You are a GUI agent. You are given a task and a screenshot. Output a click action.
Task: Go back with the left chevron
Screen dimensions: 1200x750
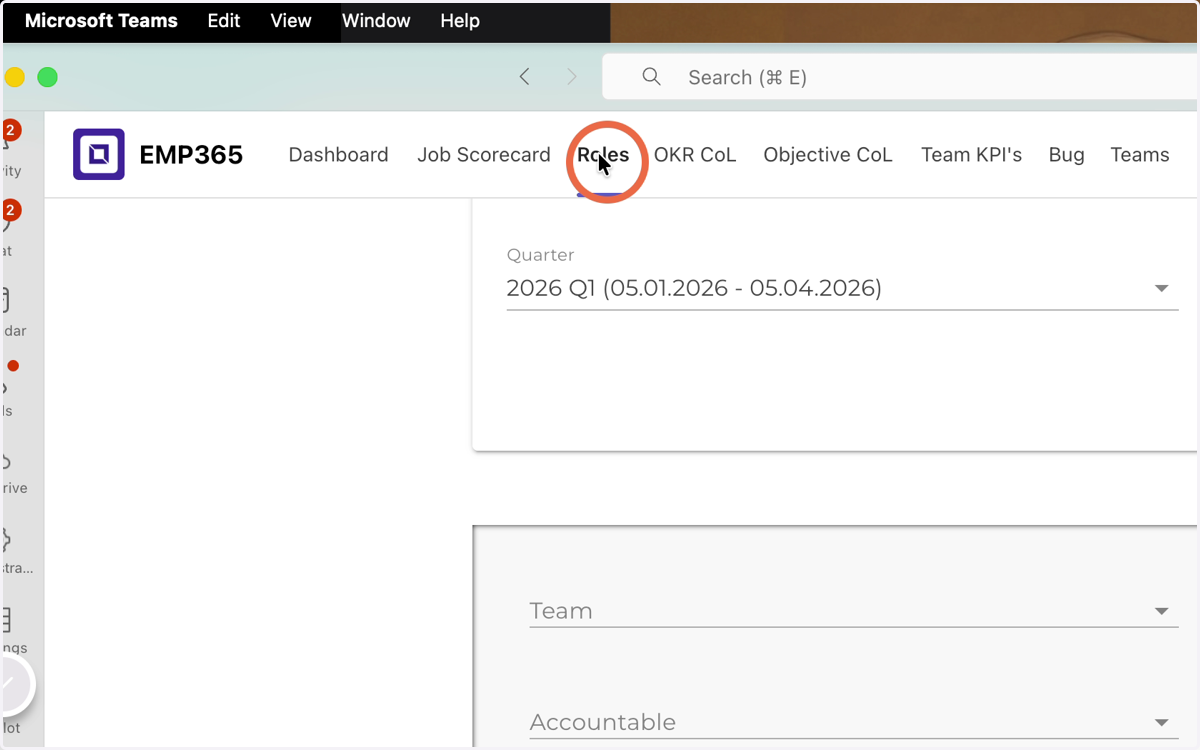click(525, 77)
